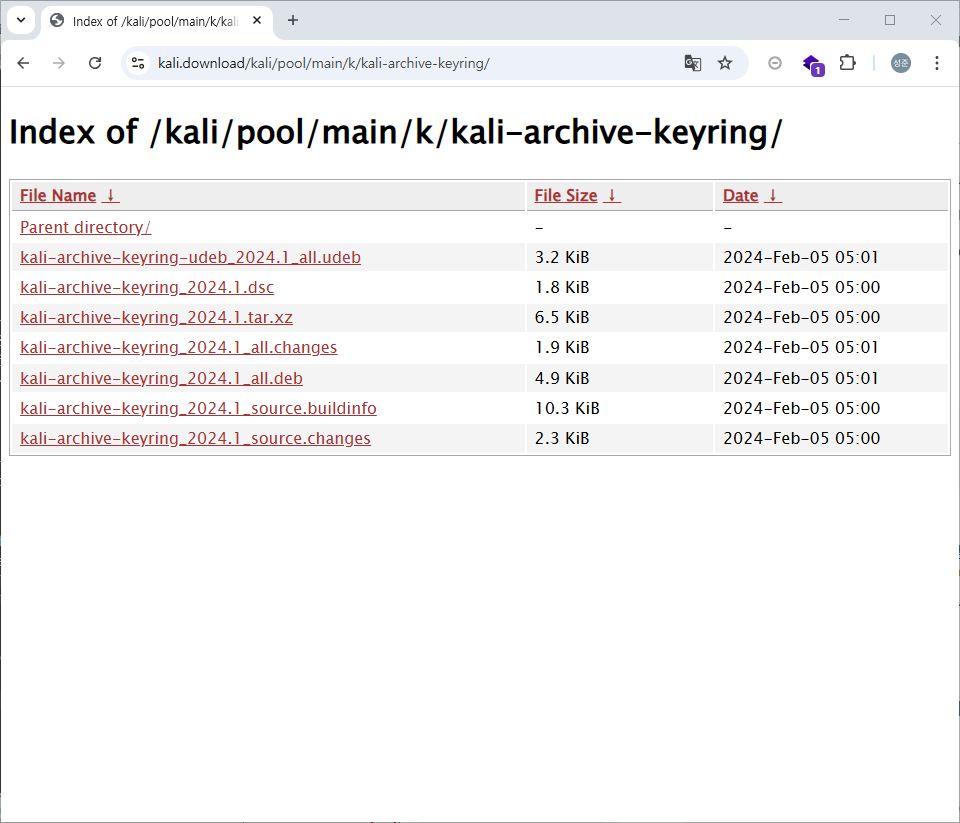Download kali-archive-keyring_2024.1.tar.xz
The height and width of the screenshot is (823, 960).
click(x=156, y=317)
